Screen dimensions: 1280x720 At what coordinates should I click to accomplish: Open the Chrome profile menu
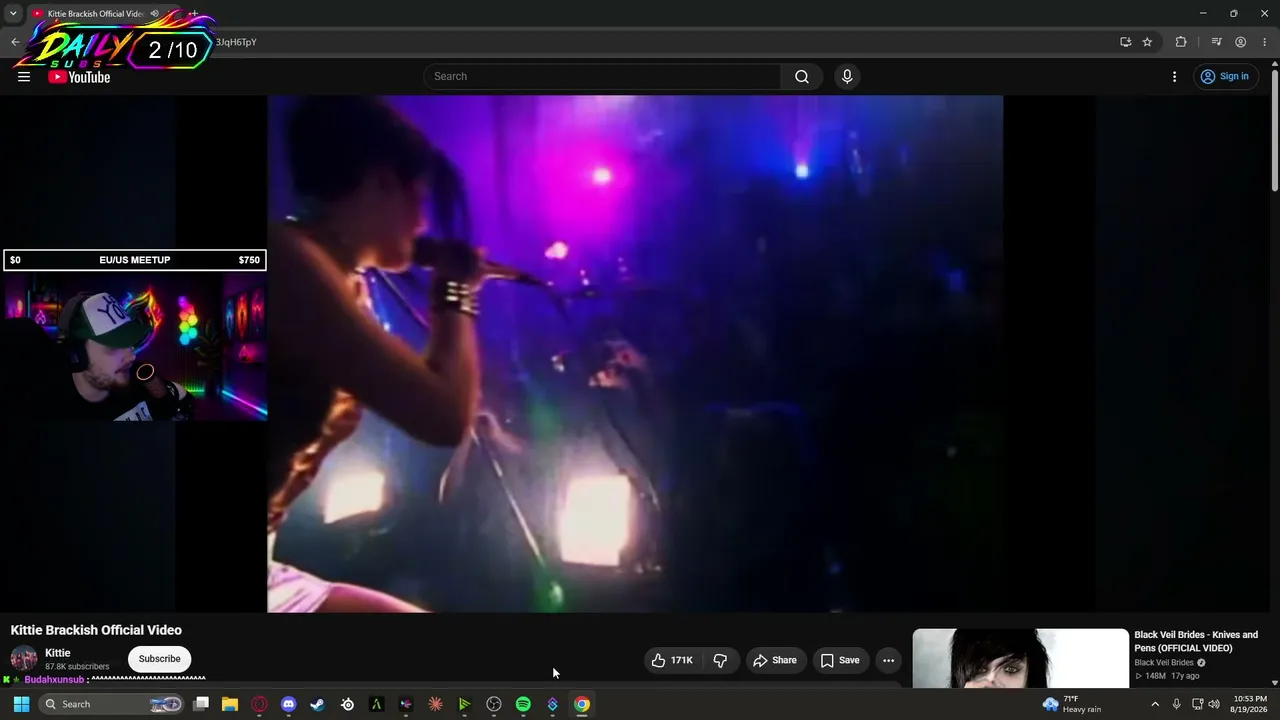click(x=1240, y=42)
